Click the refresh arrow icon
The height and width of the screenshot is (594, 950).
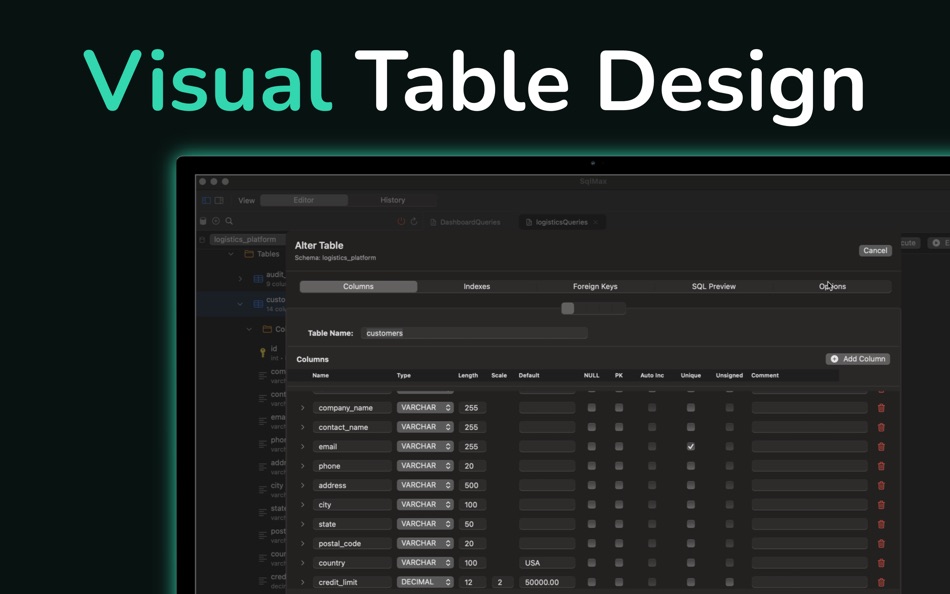click(414, 222)
